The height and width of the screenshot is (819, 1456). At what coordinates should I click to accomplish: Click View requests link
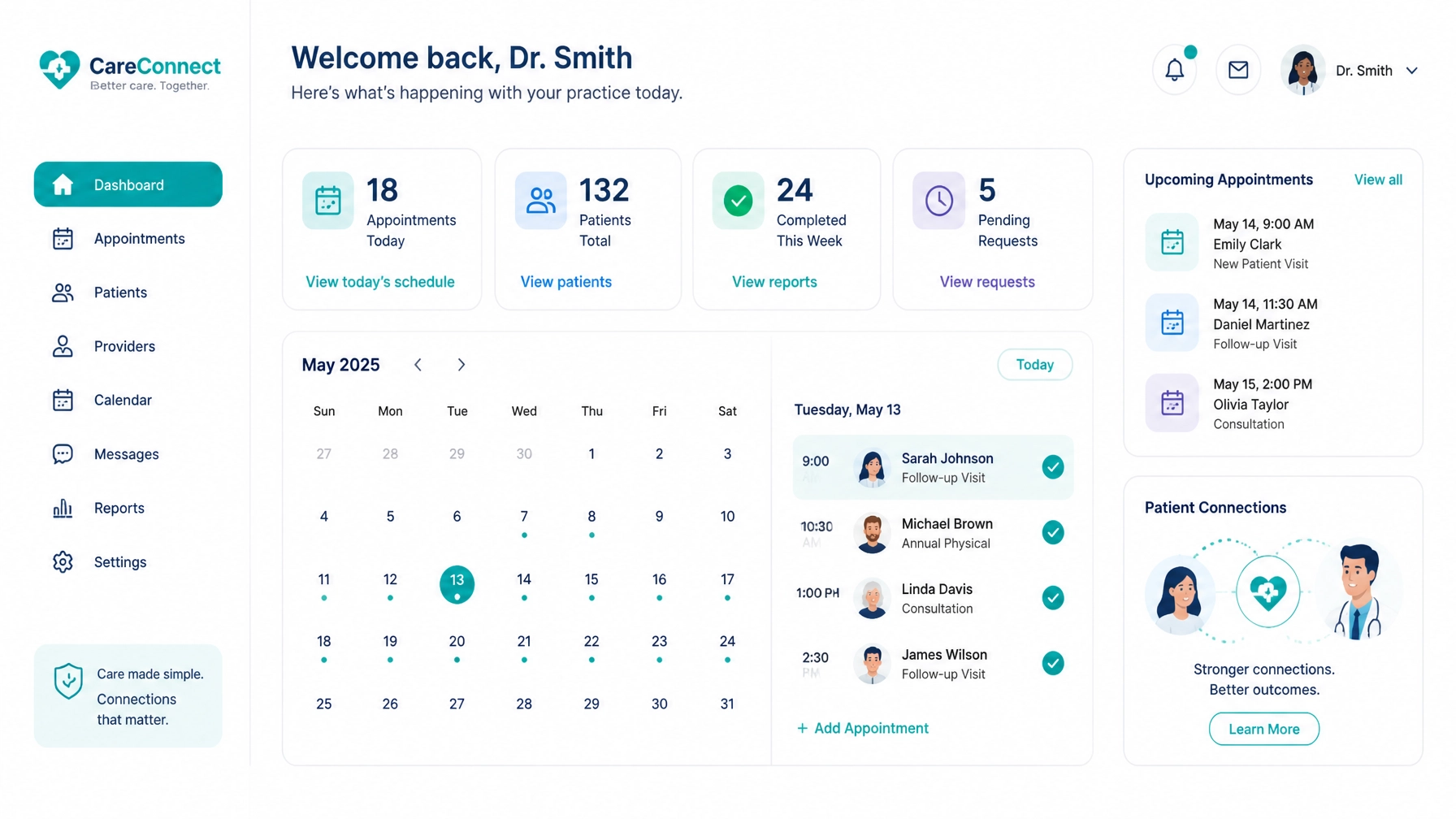pos(987,282)
